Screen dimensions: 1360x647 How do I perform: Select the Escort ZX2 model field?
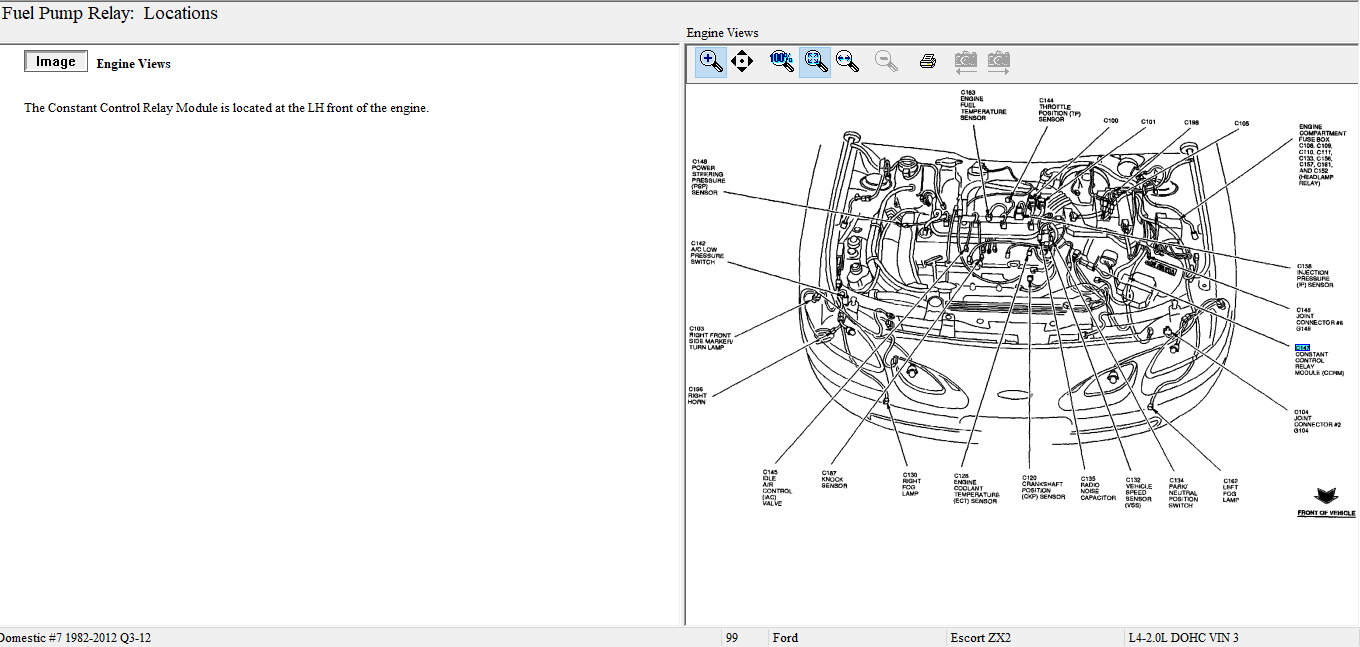tap(980, 638)
